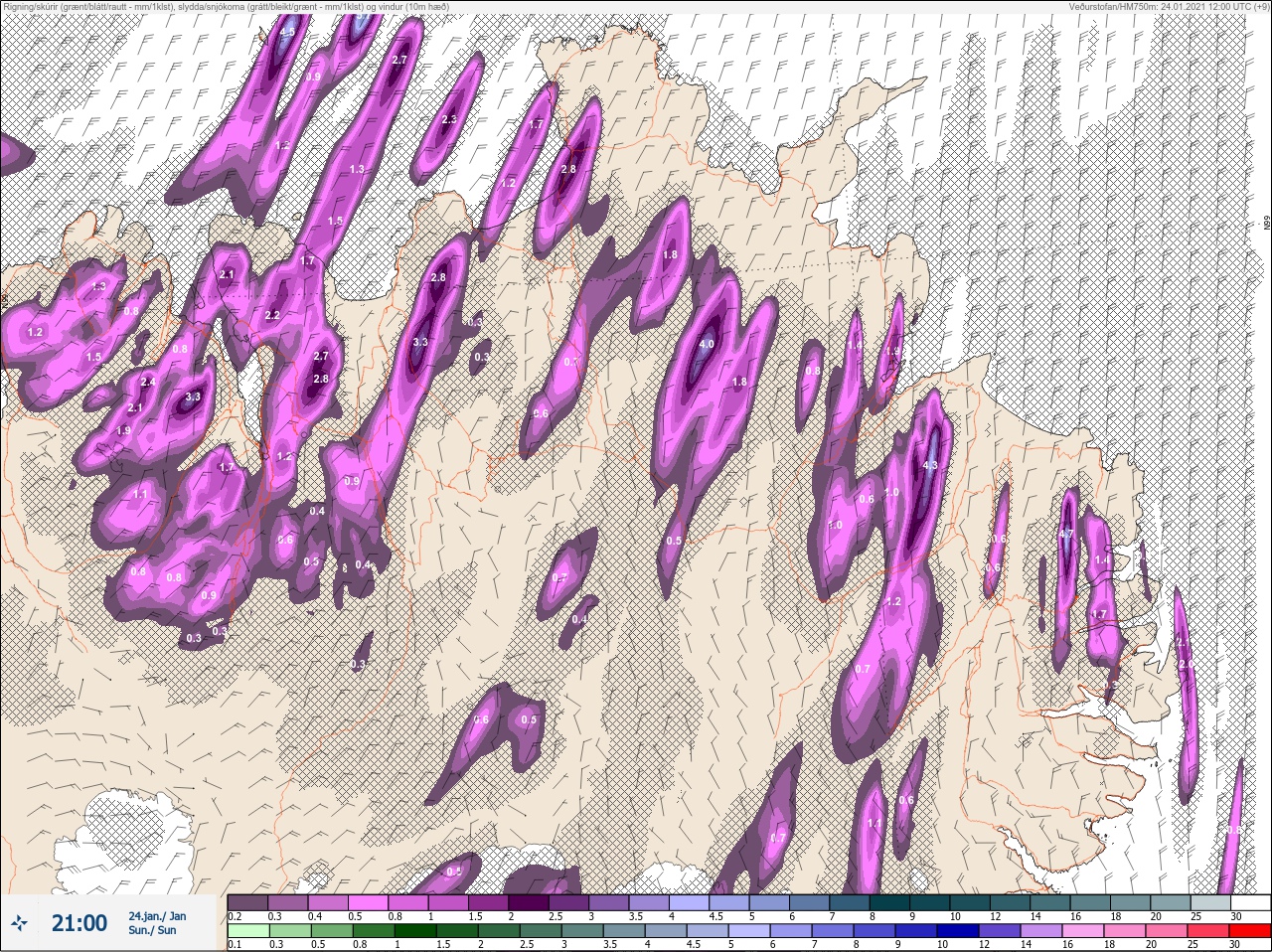The image size is (1272, 952).
Task: Click the 4.0 precipitation value on the map
Action: (x=707, y=344)
